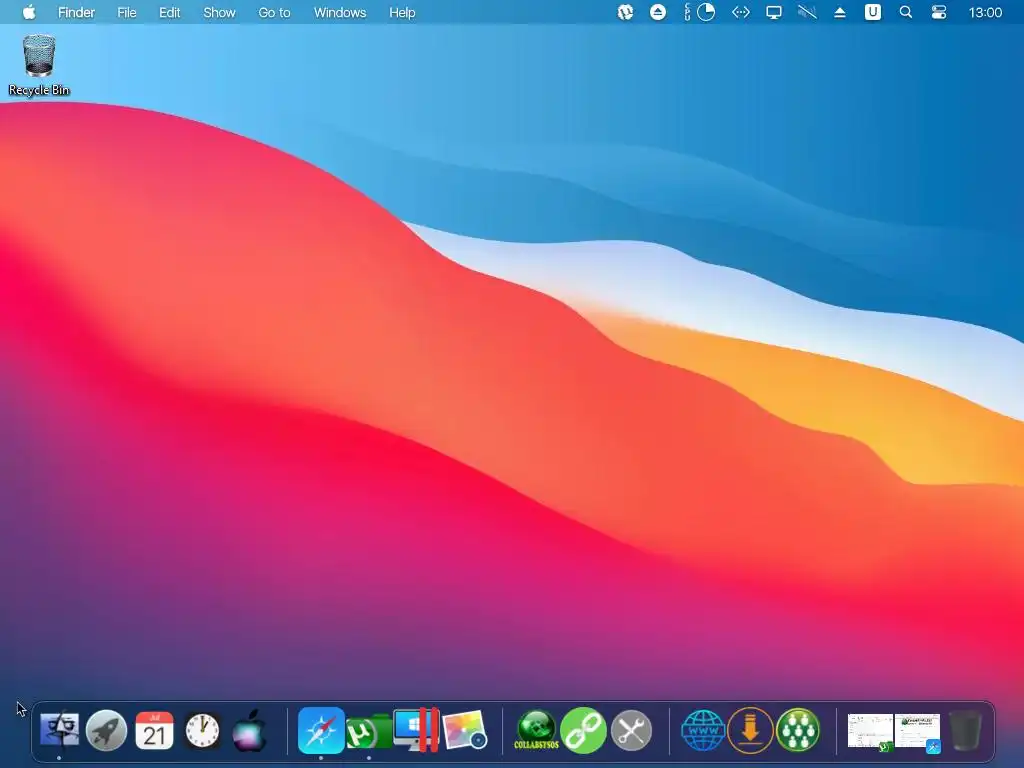Open the Clock app in dock
Viewport: 1024px width, 768px height.
click(202, 730)
